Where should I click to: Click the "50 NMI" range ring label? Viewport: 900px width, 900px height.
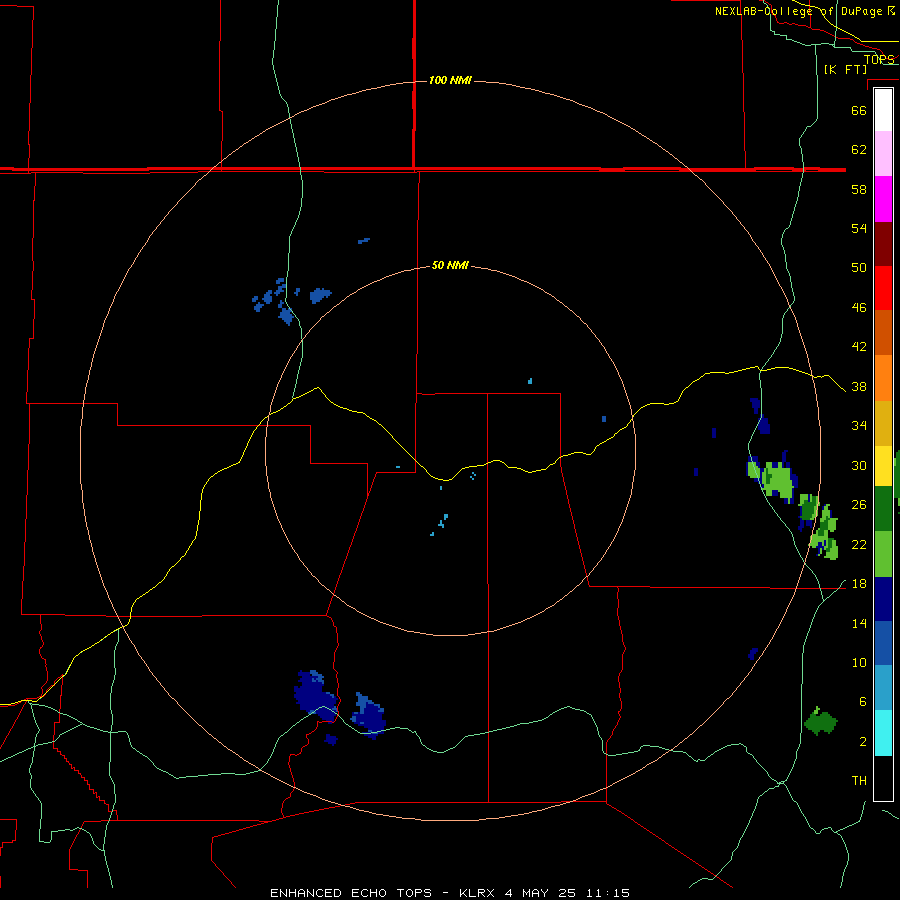pos(450,265)
